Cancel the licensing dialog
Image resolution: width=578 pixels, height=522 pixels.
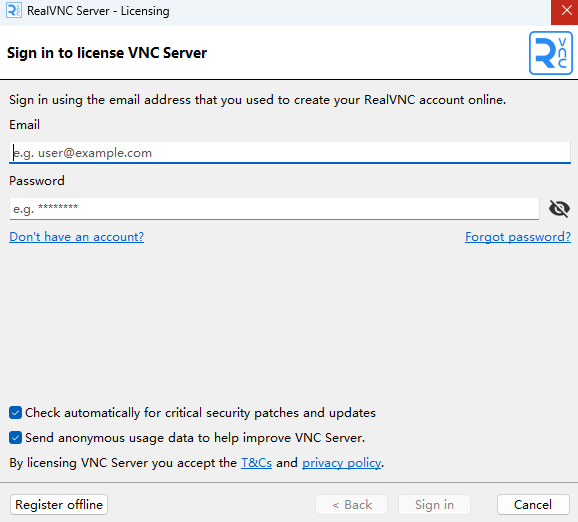coord(533,504)
